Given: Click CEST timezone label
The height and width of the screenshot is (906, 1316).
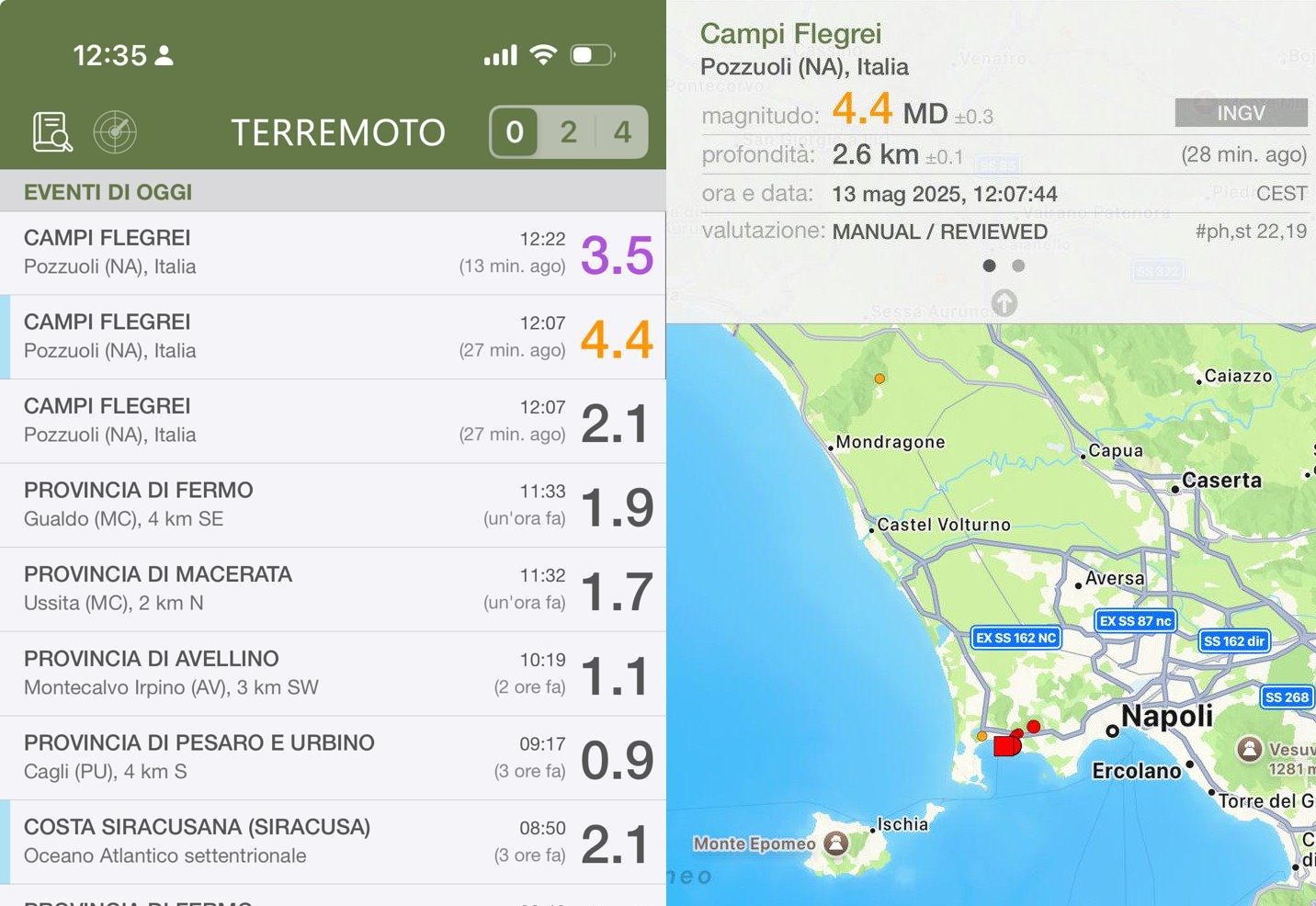Looking at the screenshot, I should [1281, 194].
